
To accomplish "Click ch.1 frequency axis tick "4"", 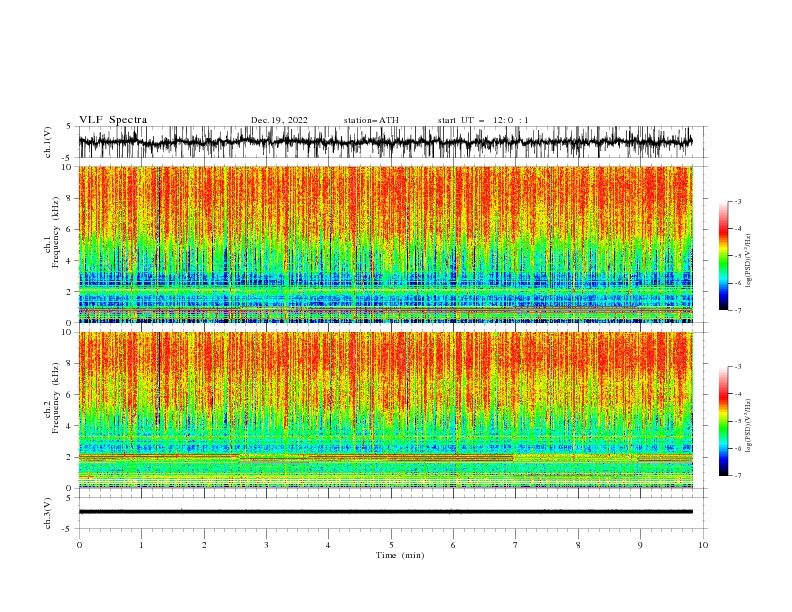I will (69, 261).
